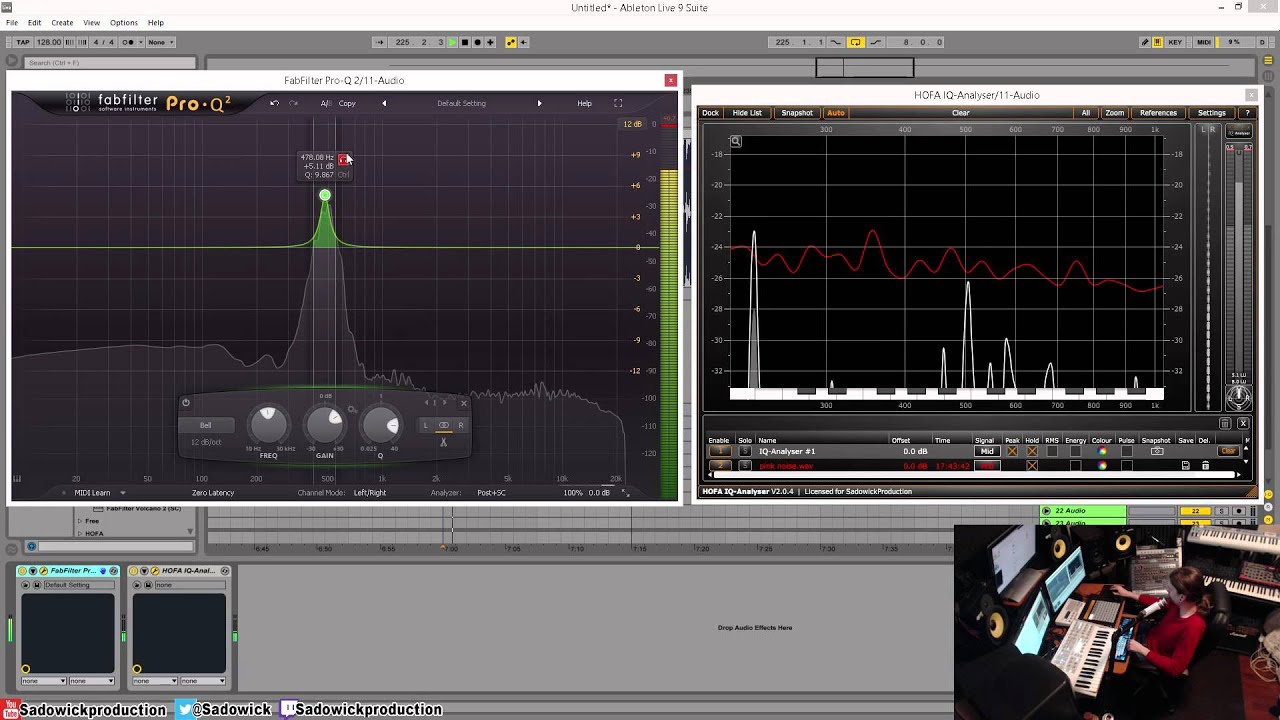
Task: Delete pink noise.wav reference trash icon
Action: pyautogui.click(x=1205, y=465)
